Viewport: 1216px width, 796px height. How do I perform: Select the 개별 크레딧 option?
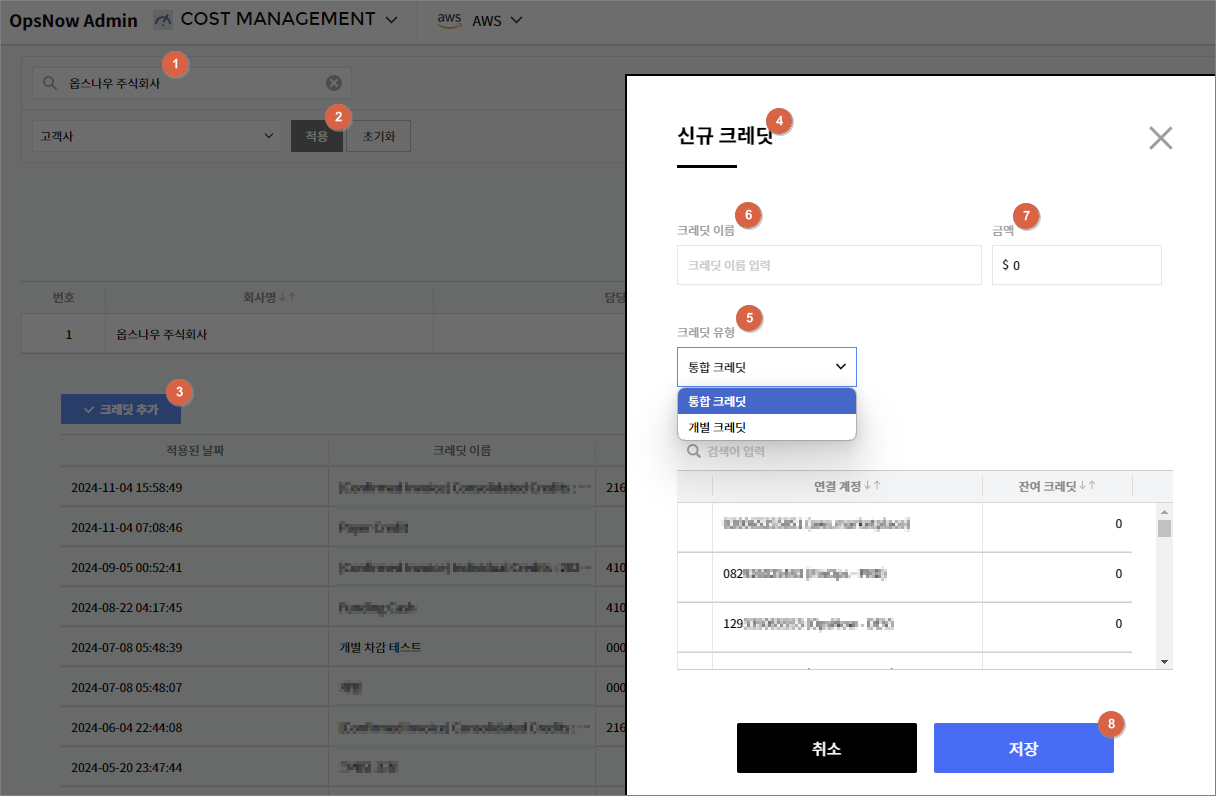pyautogui.click(x=767, y=427)
